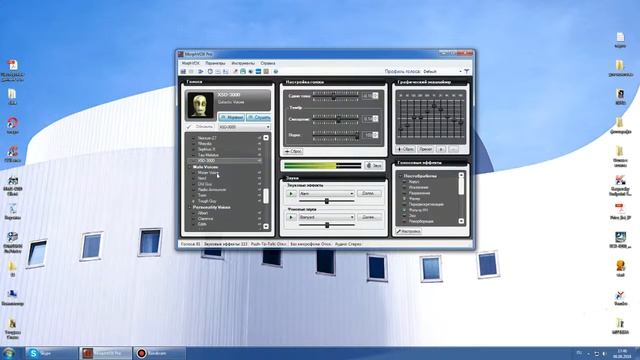Click the XSD-3000 alien avatar thumbnail
The height and width of the screenshot is (360, 640).
pos(200,105)
